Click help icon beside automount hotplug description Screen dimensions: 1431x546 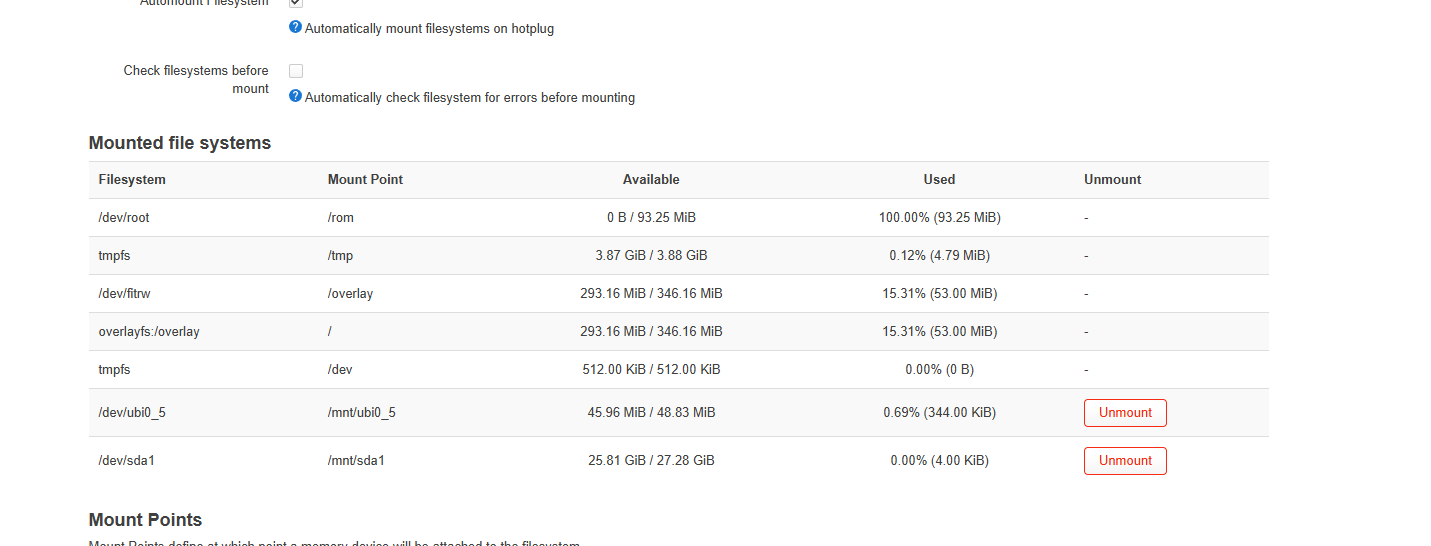click(x=295, y=27)
